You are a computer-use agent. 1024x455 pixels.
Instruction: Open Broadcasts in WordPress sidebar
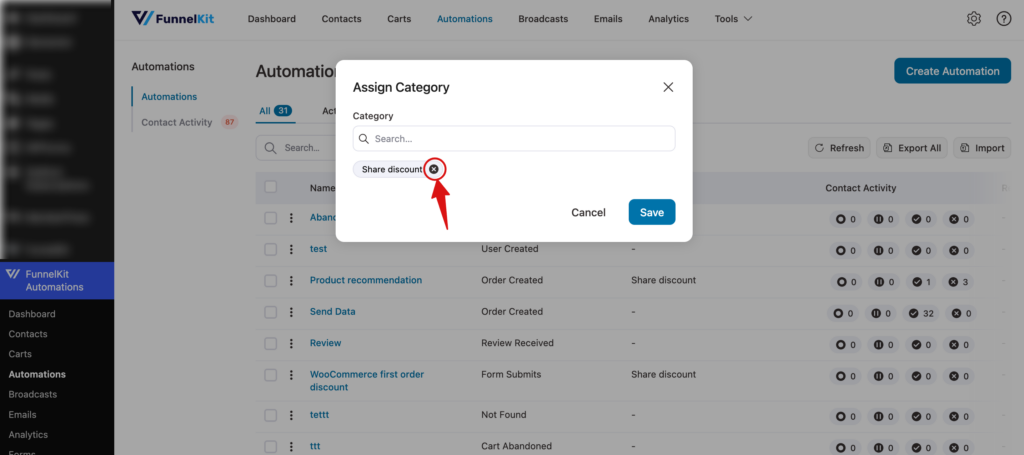[33, 395]
